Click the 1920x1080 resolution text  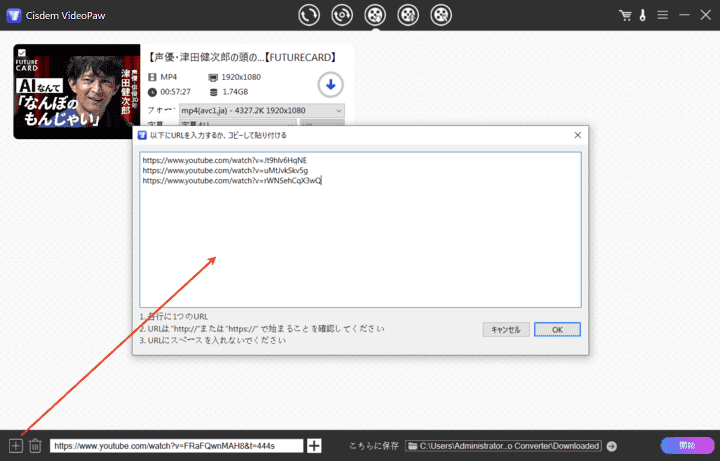[241, 77]
